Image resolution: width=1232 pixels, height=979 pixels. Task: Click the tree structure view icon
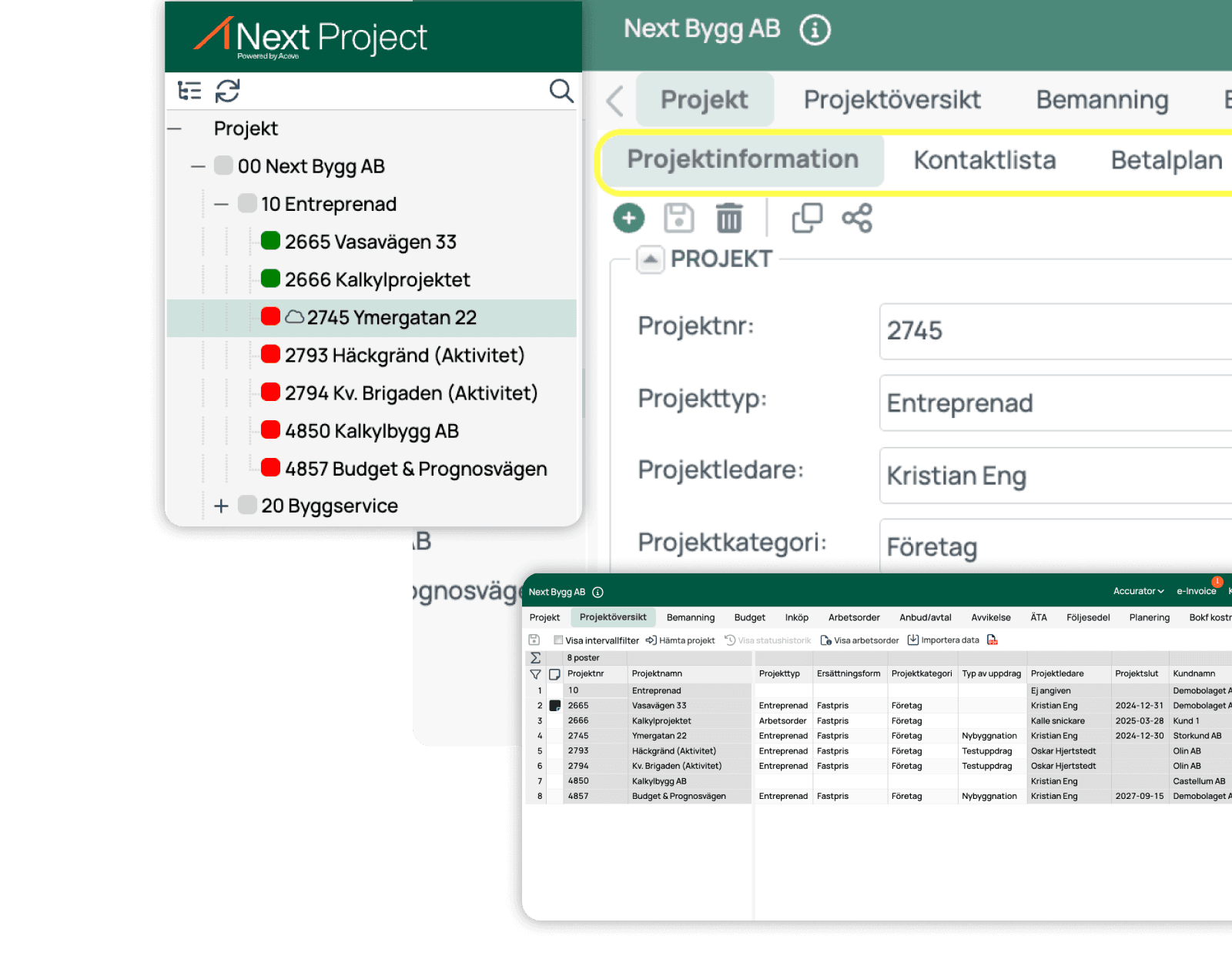(x=189, y=91)
